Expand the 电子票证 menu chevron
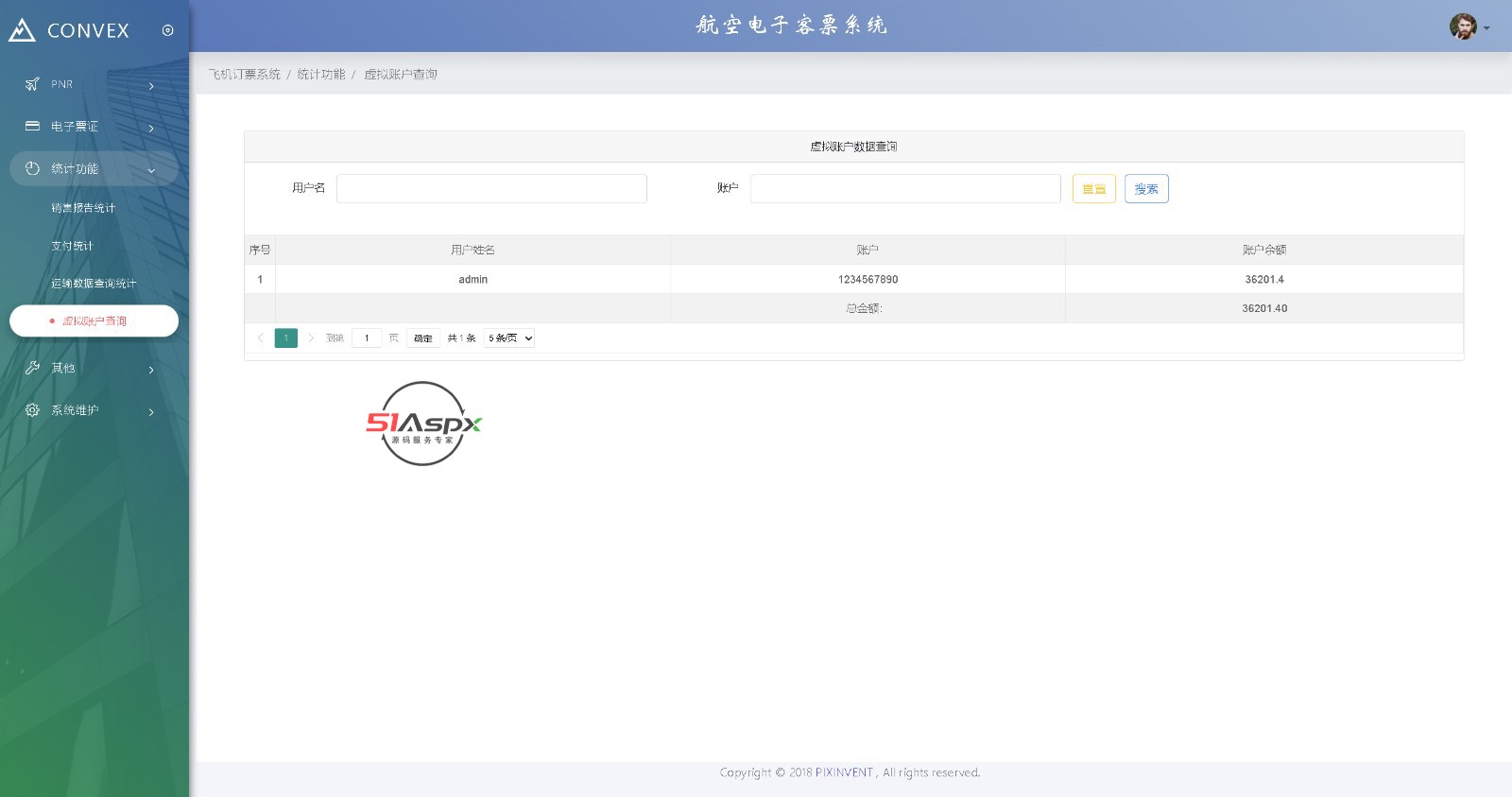Screen dimensions: 1512x797 151,129
